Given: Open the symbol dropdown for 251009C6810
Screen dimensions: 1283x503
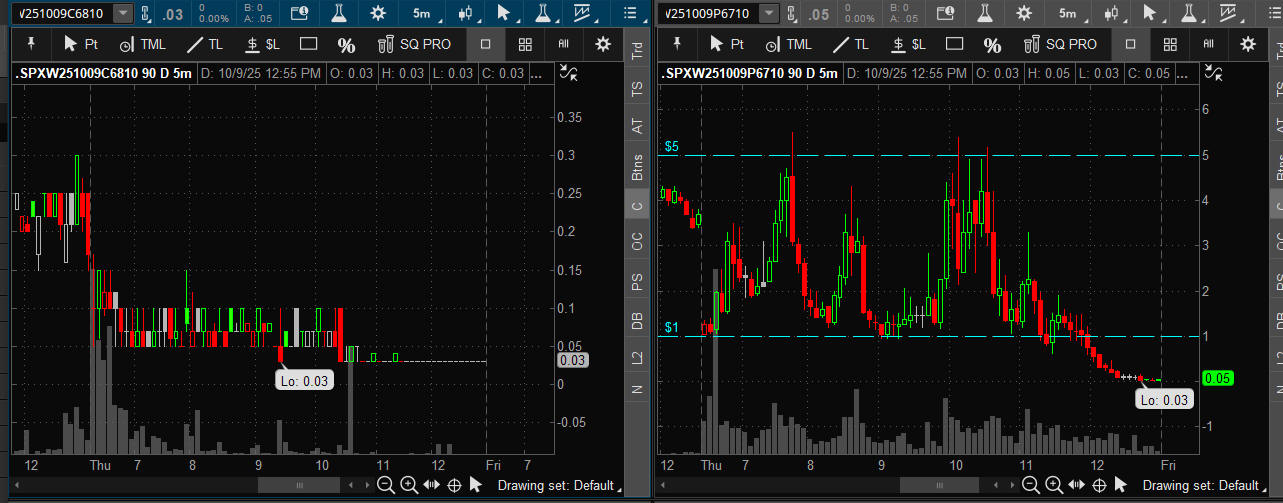Looking at the screenshot, I should tap(122, 13).
